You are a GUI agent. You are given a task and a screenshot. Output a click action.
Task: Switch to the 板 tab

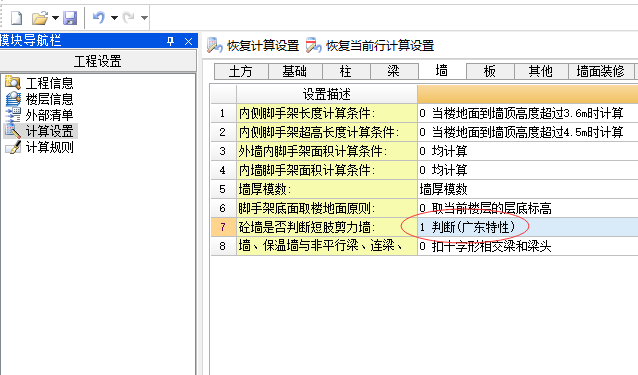pyautogui.click(x=490, y=72)
